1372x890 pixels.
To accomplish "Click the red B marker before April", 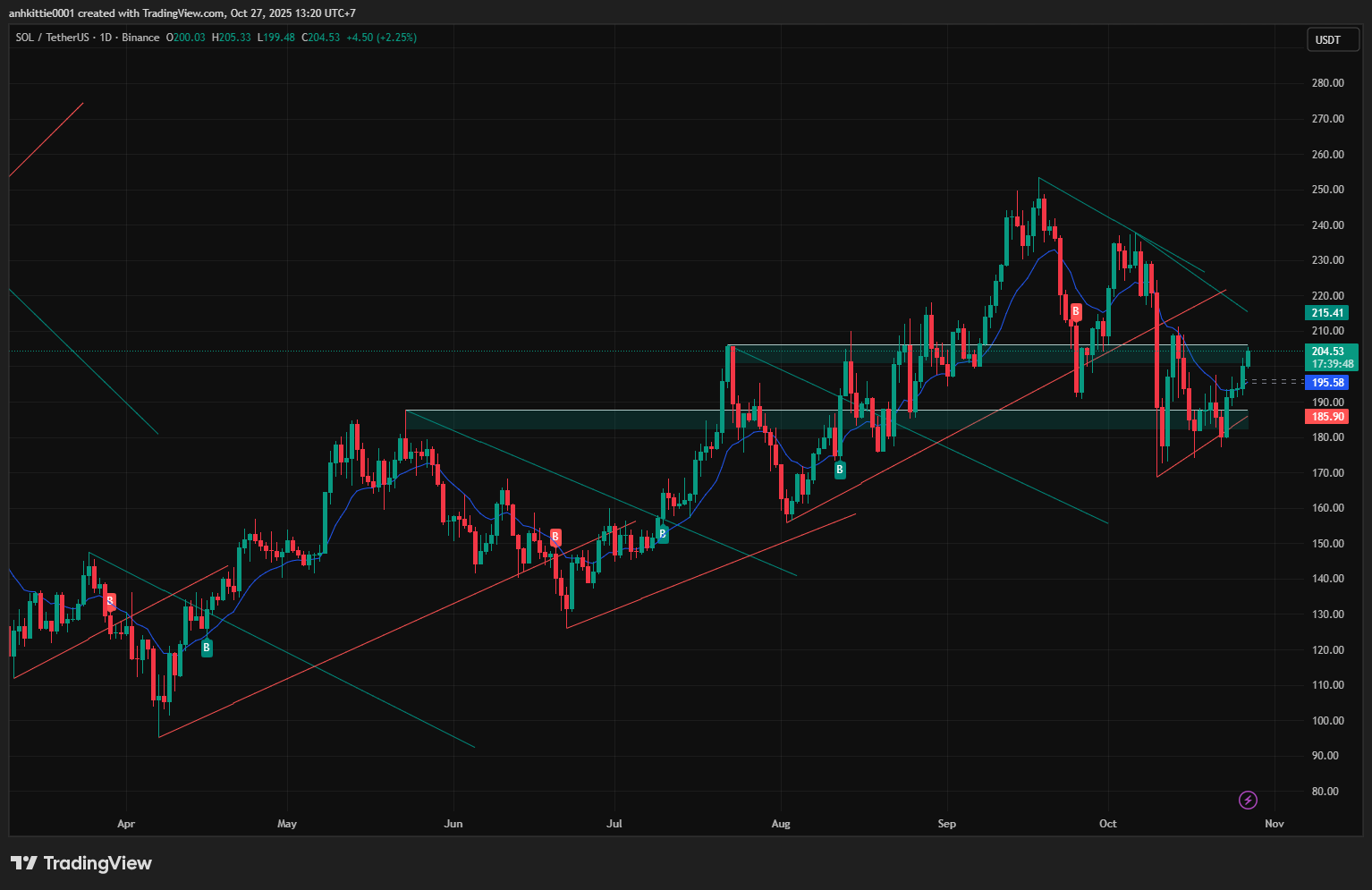I will 110,601.
